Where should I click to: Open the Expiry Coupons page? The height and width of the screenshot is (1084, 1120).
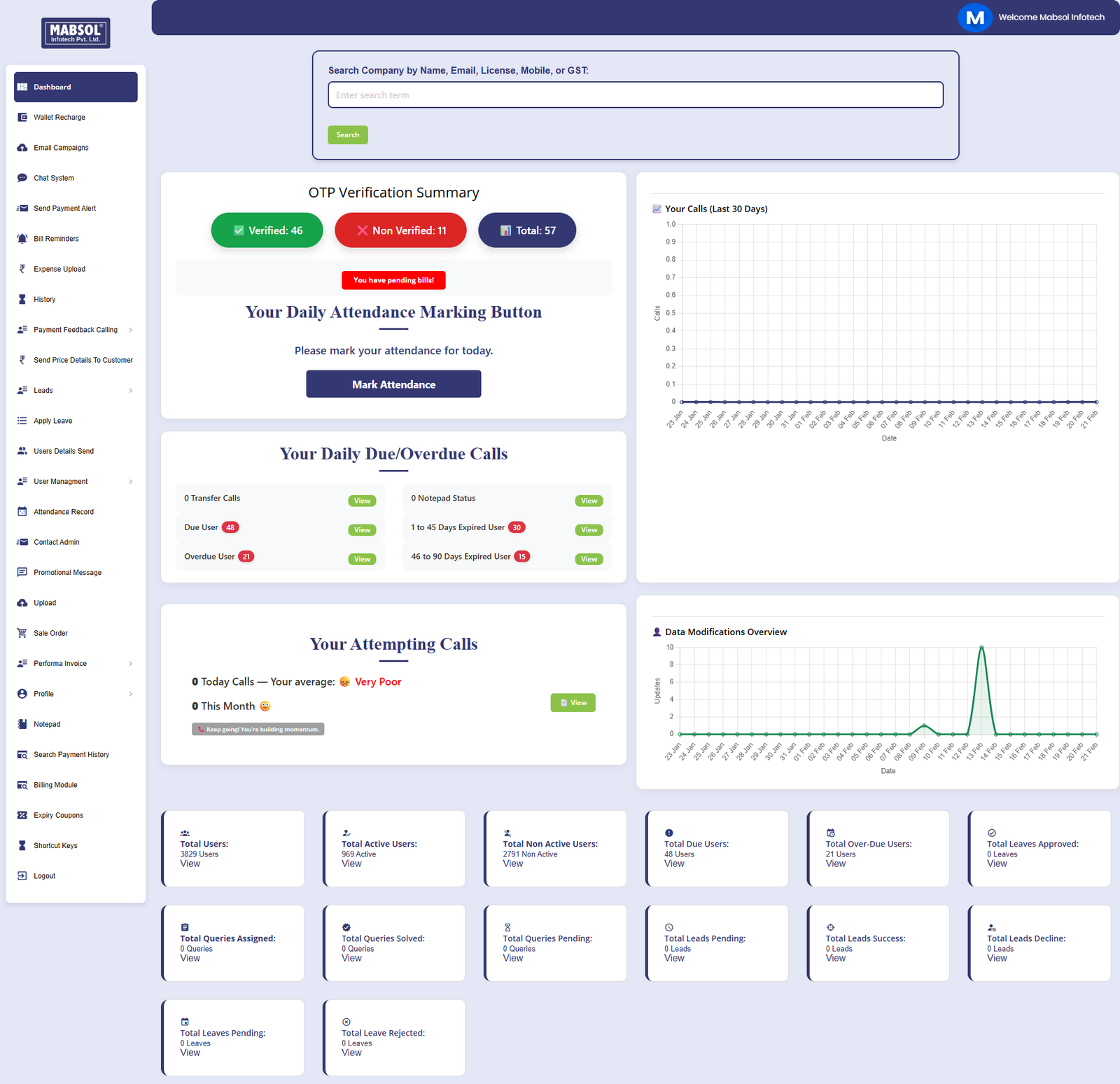point(59,815)
